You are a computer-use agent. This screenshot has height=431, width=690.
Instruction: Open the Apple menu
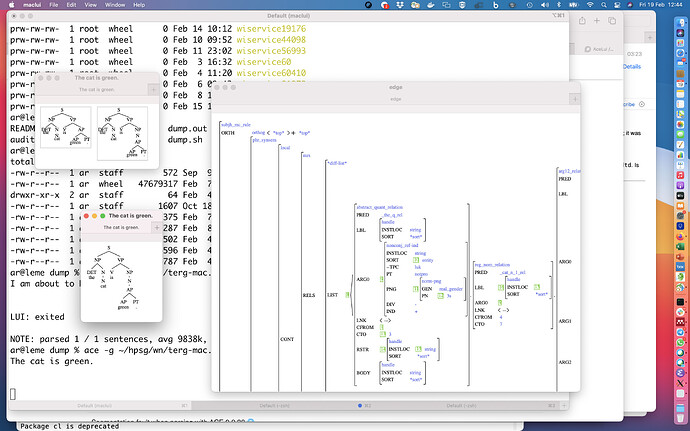[x=11, y=5]
